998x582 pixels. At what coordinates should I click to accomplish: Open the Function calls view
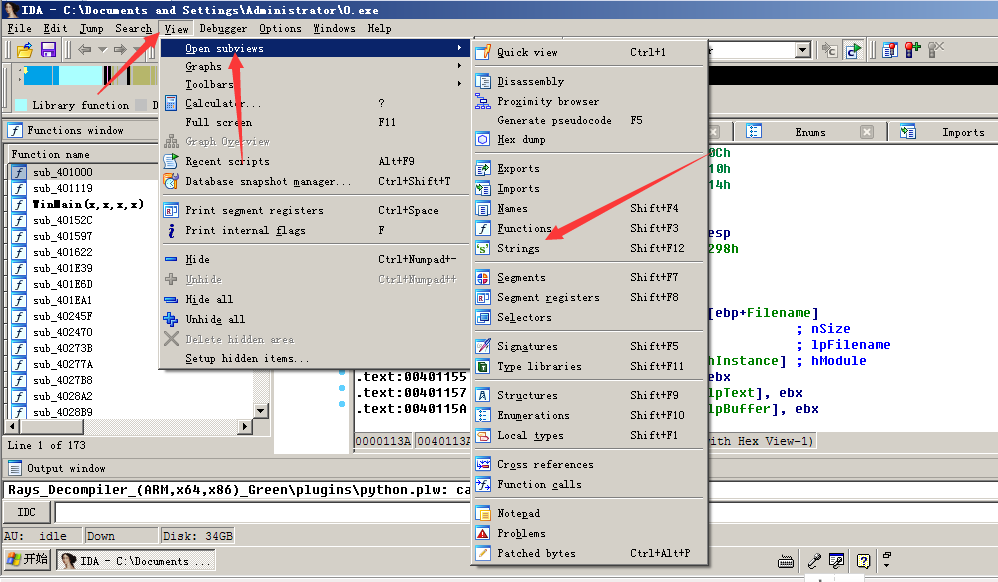(589, 485)
